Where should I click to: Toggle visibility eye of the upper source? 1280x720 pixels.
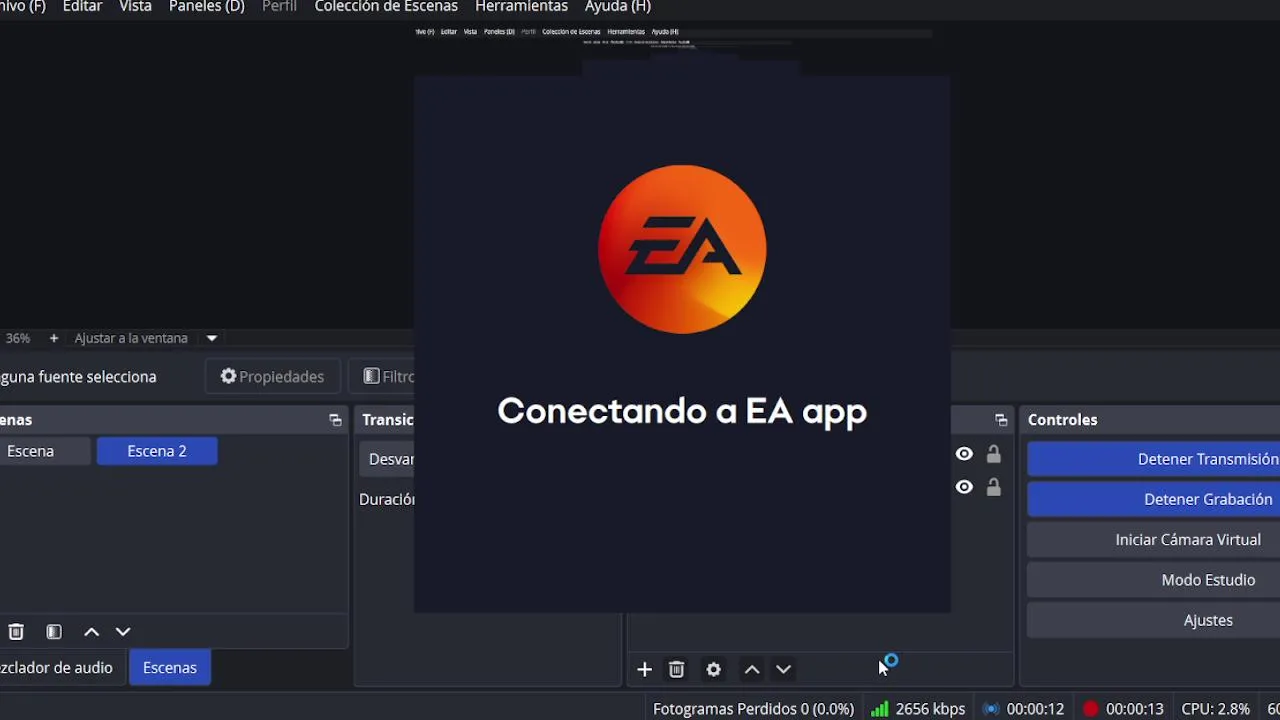point(964,454)
